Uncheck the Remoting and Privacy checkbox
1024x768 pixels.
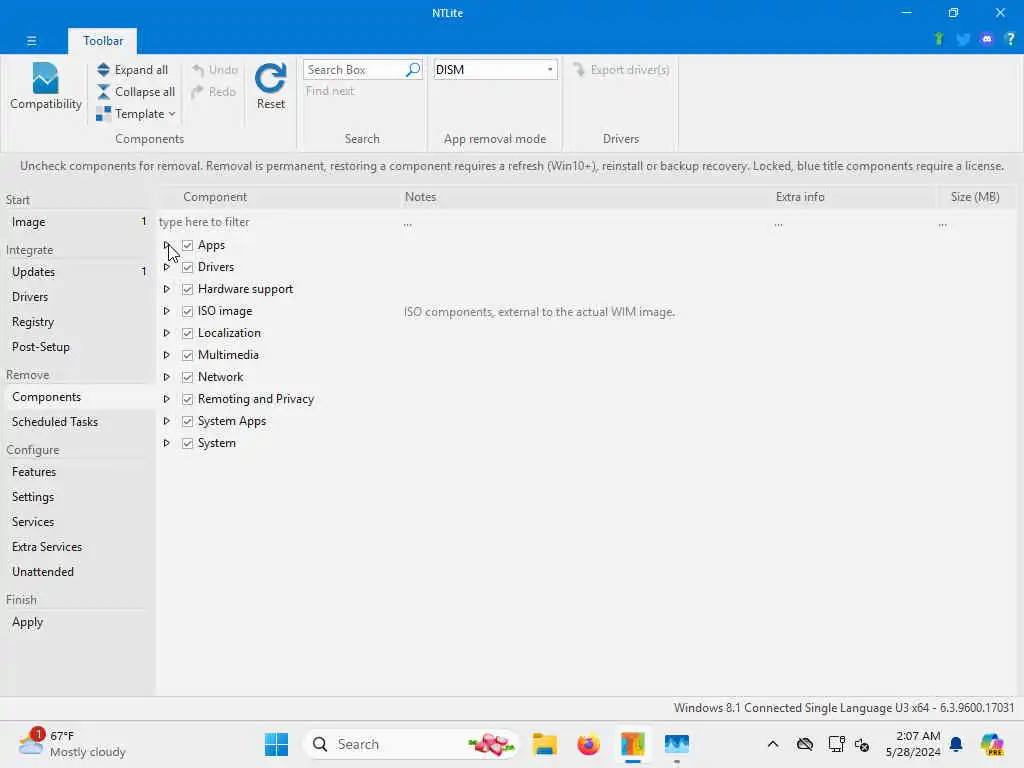[187, 399]
